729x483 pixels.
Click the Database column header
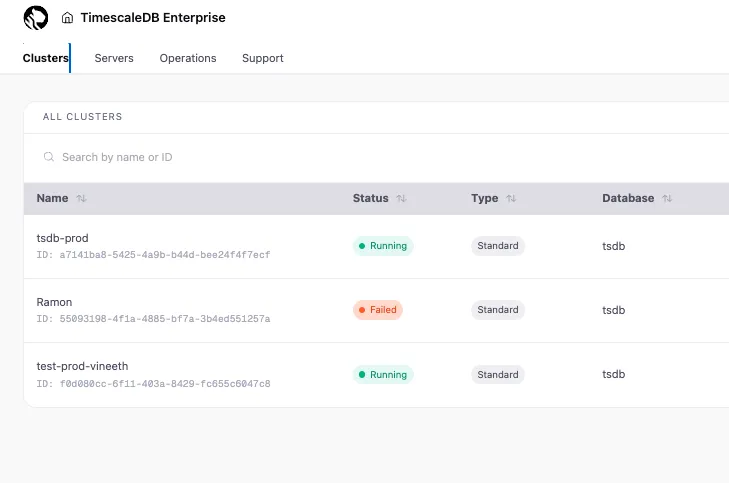point(628,198)
